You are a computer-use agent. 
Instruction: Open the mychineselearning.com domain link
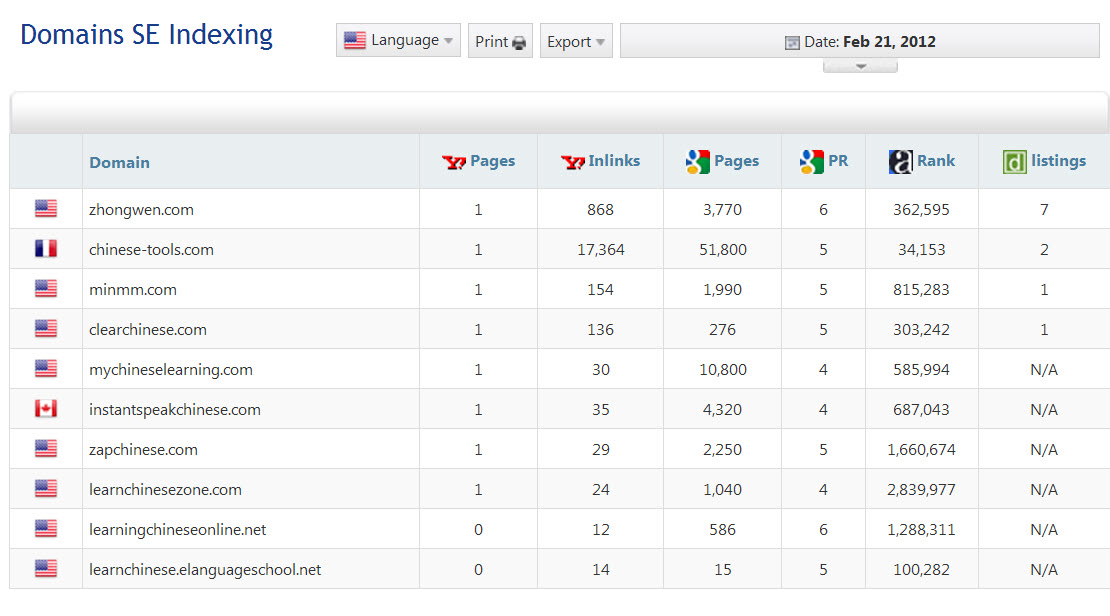[170, 370]
